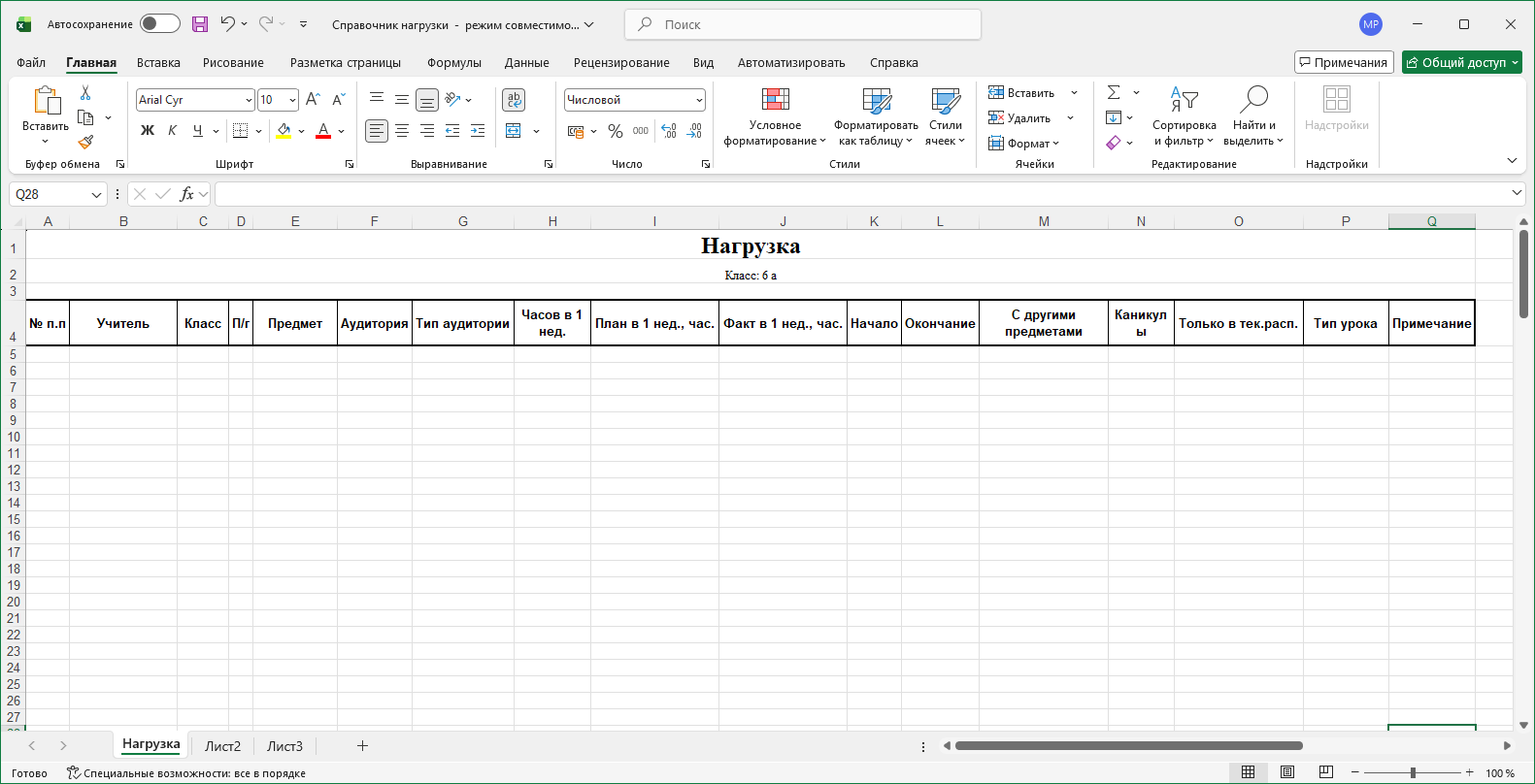This screenshot has width=1535, height=784.
Task: Click the Format Painter brush icon
Action: tap(85, 142)
